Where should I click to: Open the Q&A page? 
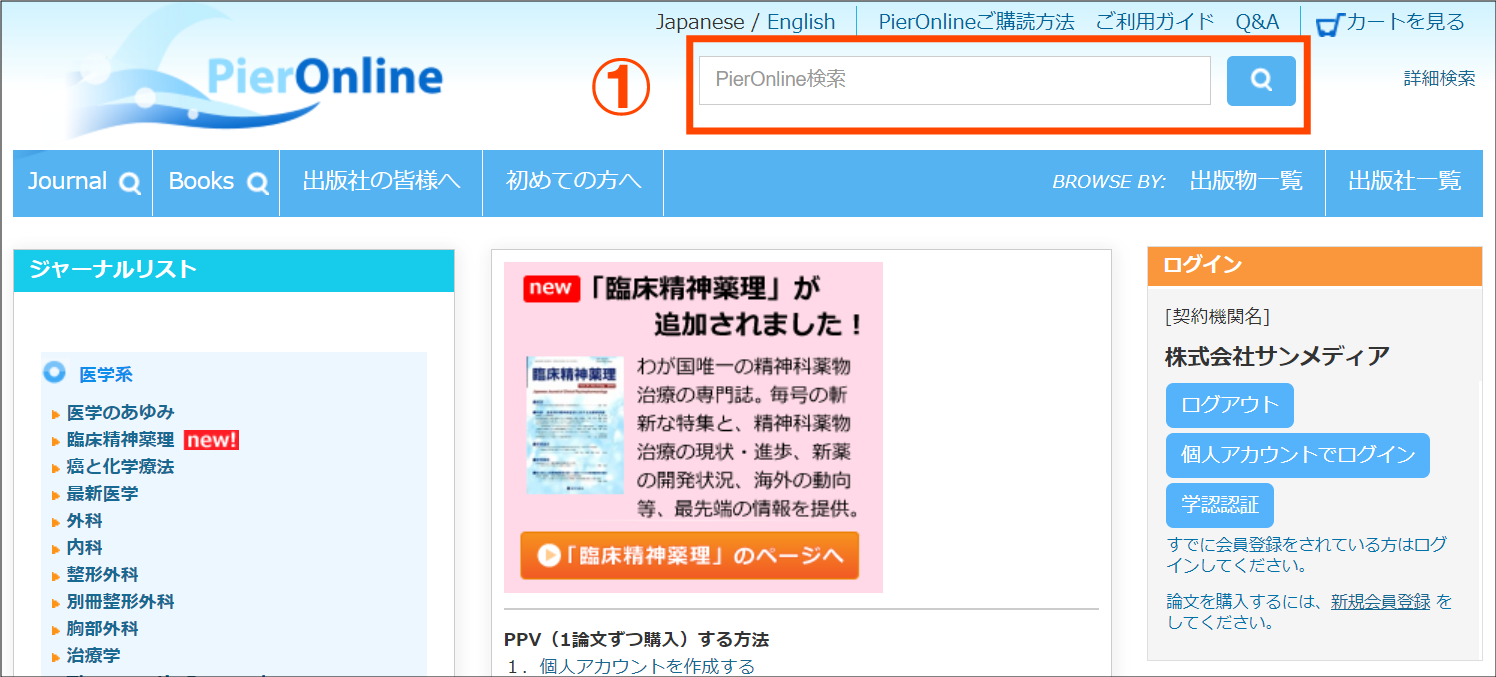click(1257, 22)
